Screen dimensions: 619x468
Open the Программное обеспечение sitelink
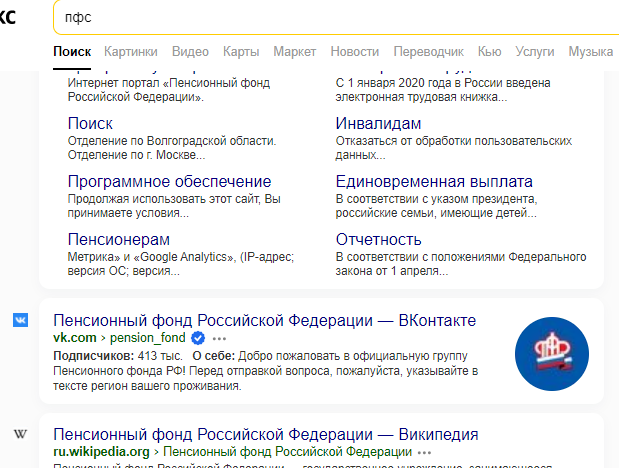[169, 182]
